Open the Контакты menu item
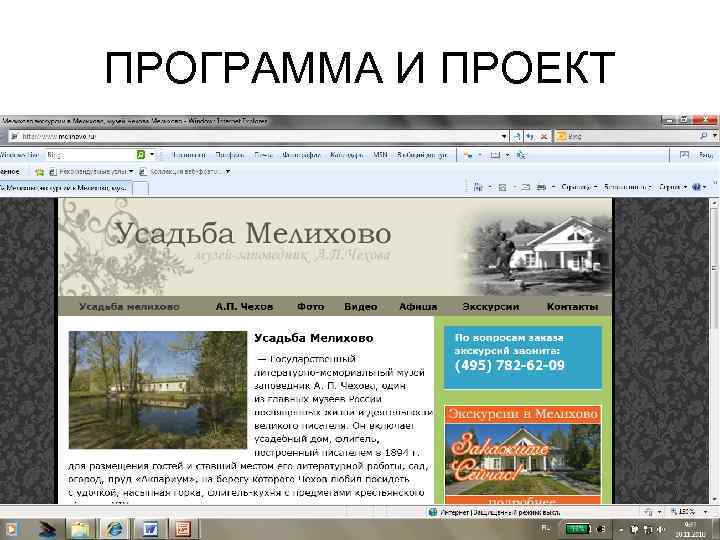Viewport: 720px width, 540px height. pos(573,307)
